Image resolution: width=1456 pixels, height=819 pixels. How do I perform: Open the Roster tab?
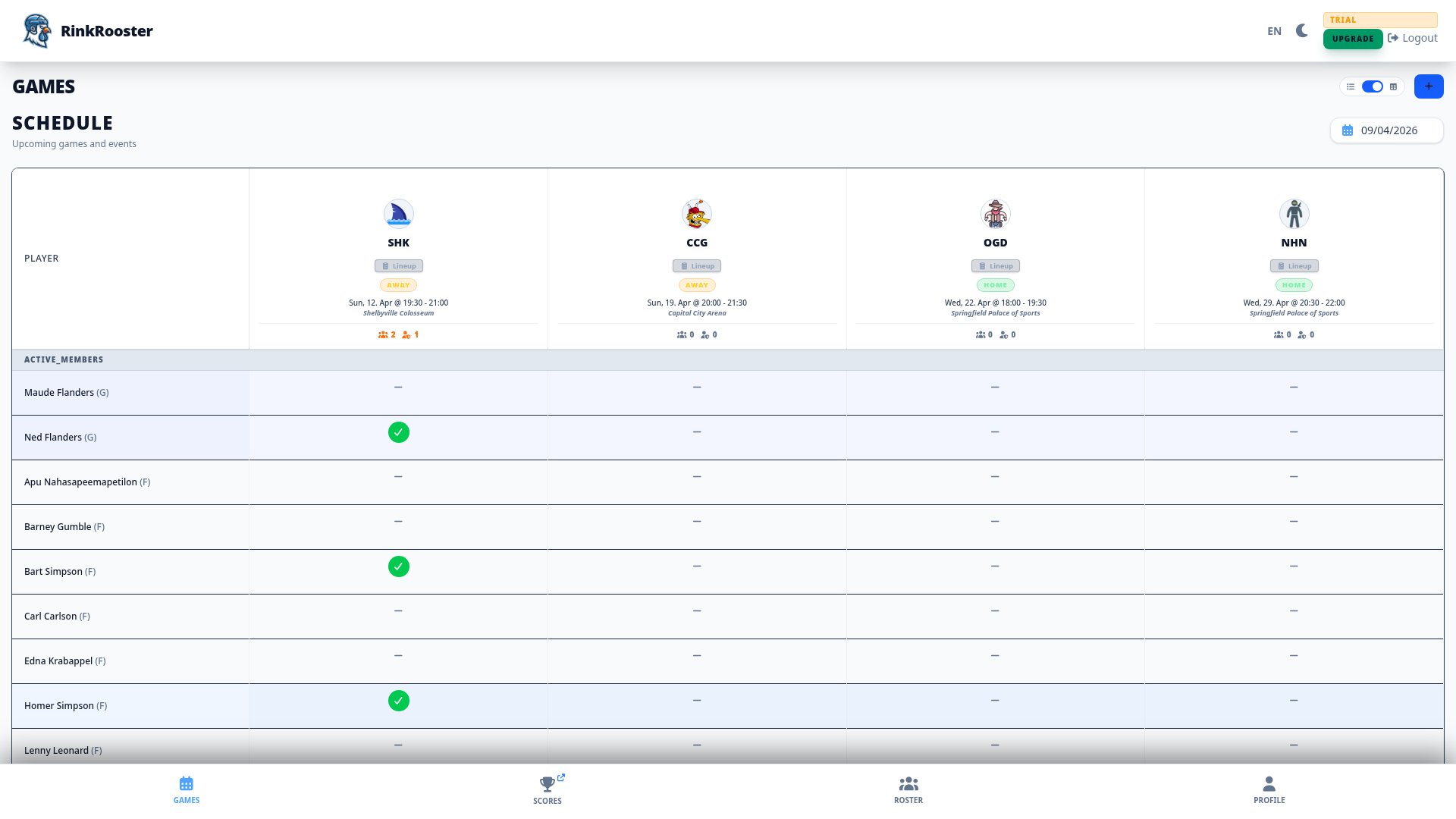[908, 789]
